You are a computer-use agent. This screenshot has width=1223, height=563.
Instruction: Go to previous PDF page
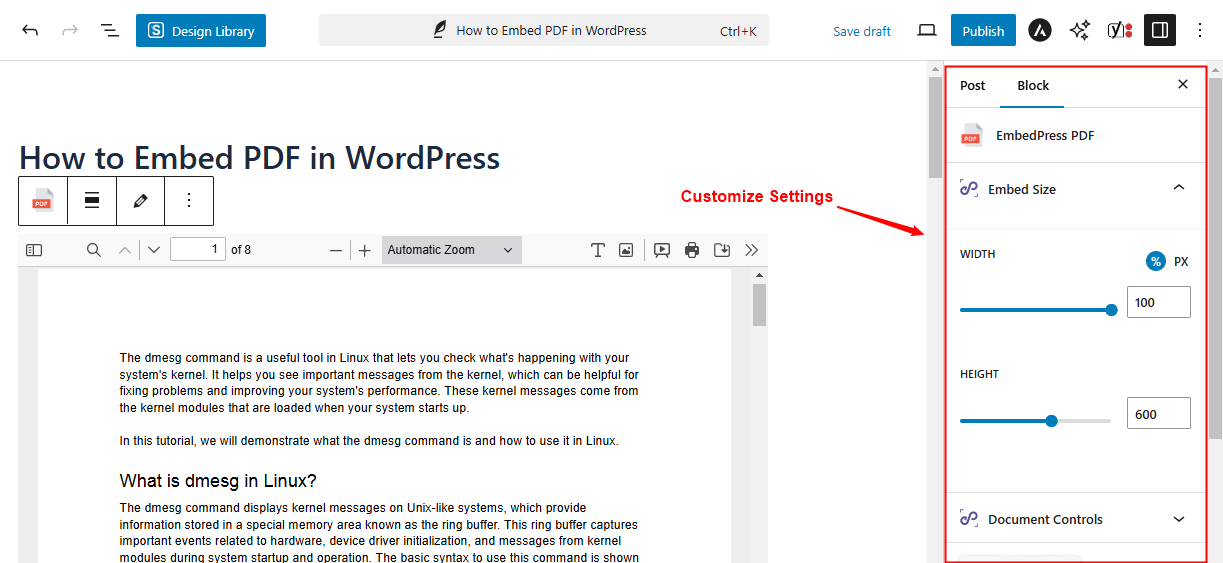125,250
